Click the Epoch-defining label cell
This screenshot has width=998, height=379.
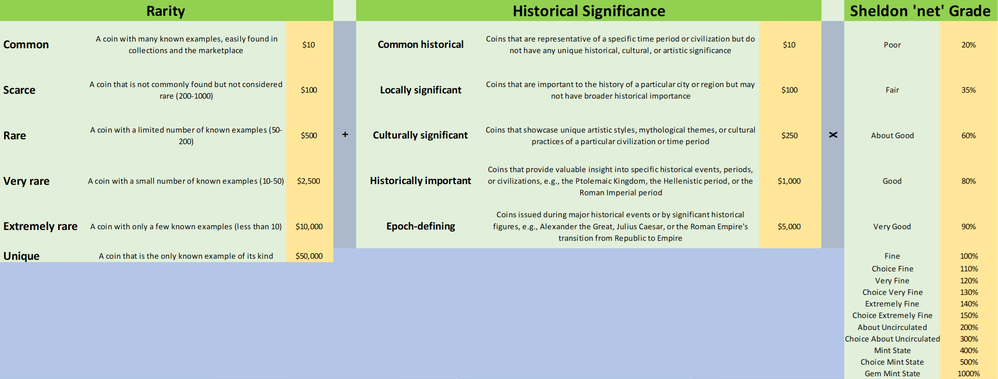pos(420,226)
